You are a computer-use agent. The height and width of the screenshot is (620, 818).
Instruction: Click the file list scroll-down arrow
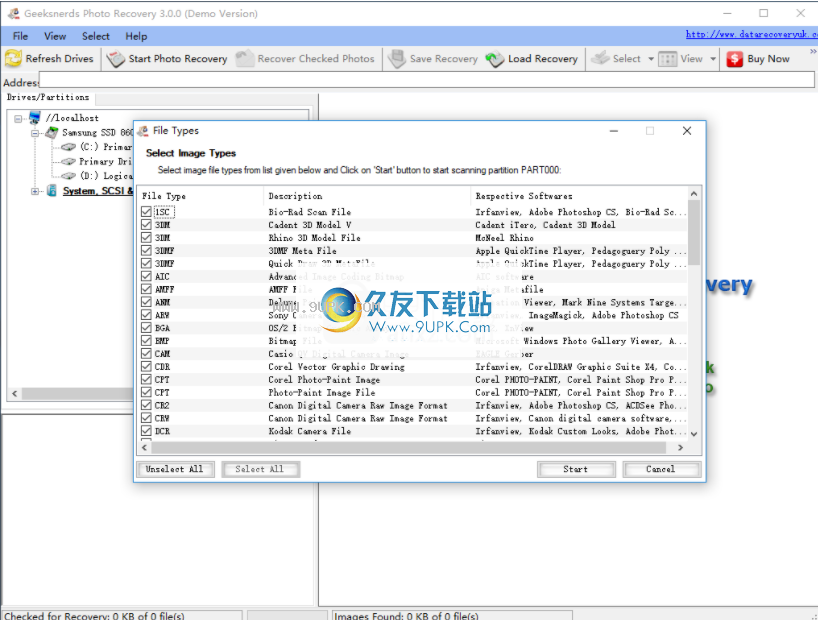pyautogui.click(x=694, y=434)
